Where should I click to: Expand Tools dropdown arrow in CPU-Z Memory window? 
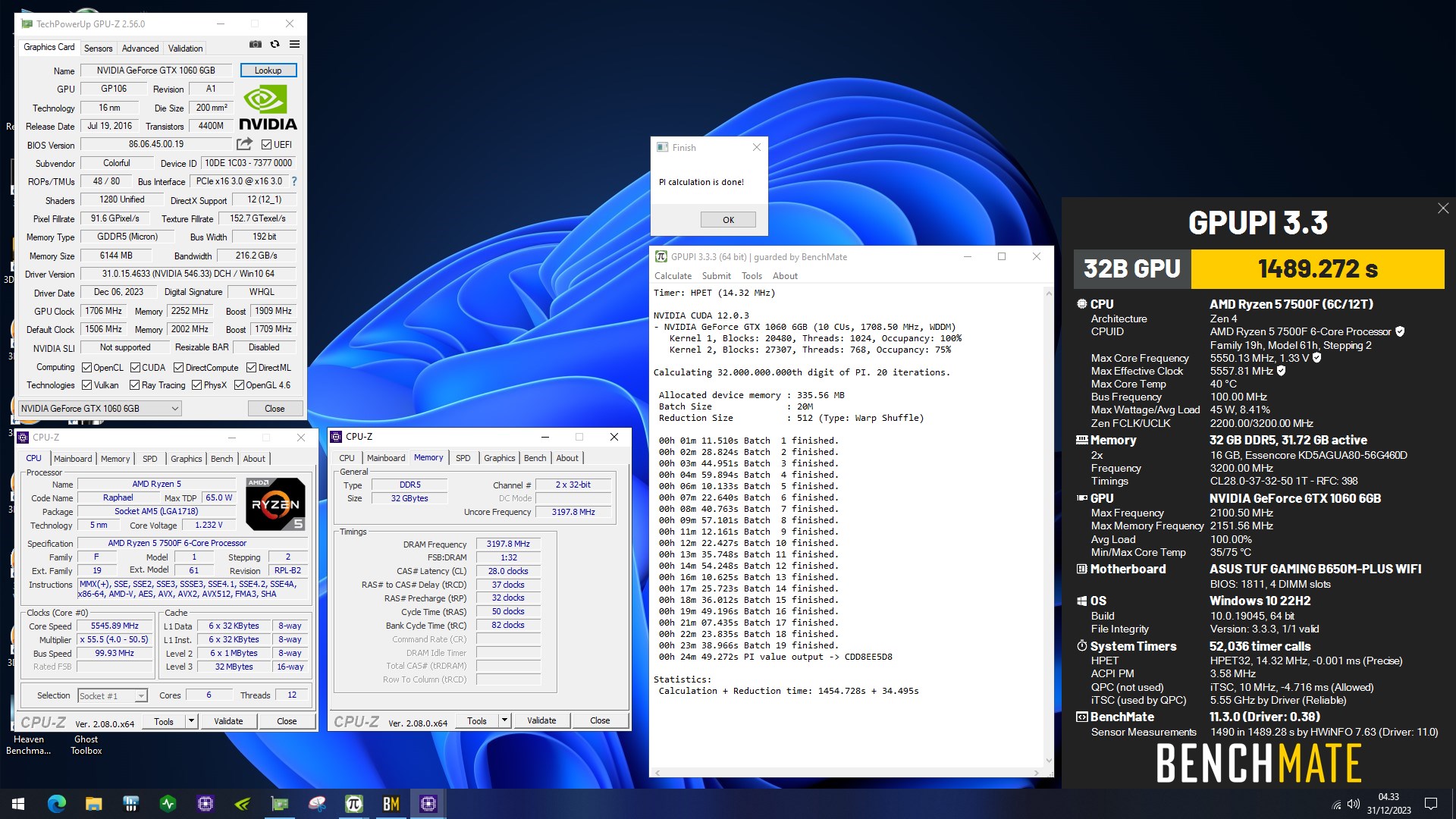(x=504, y=720)
